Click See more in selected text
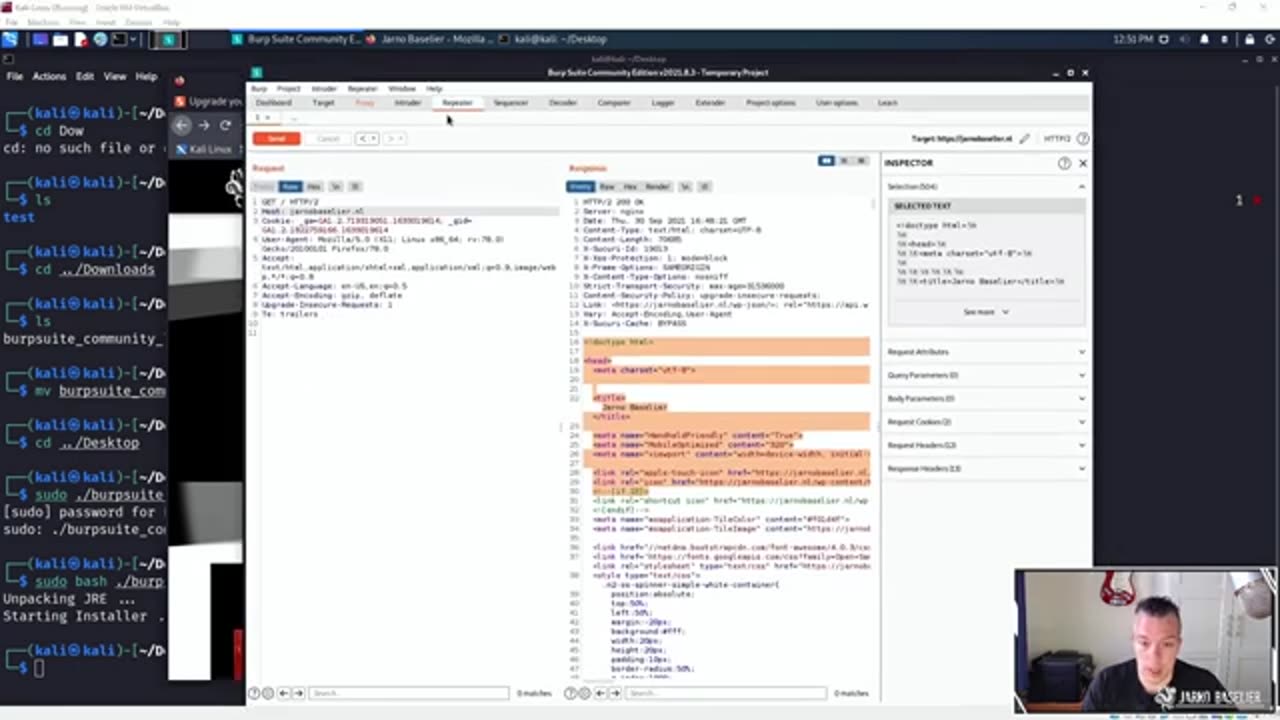This screenshot has height=720, width=1280. pyautogui.click(x=986, y=312)
